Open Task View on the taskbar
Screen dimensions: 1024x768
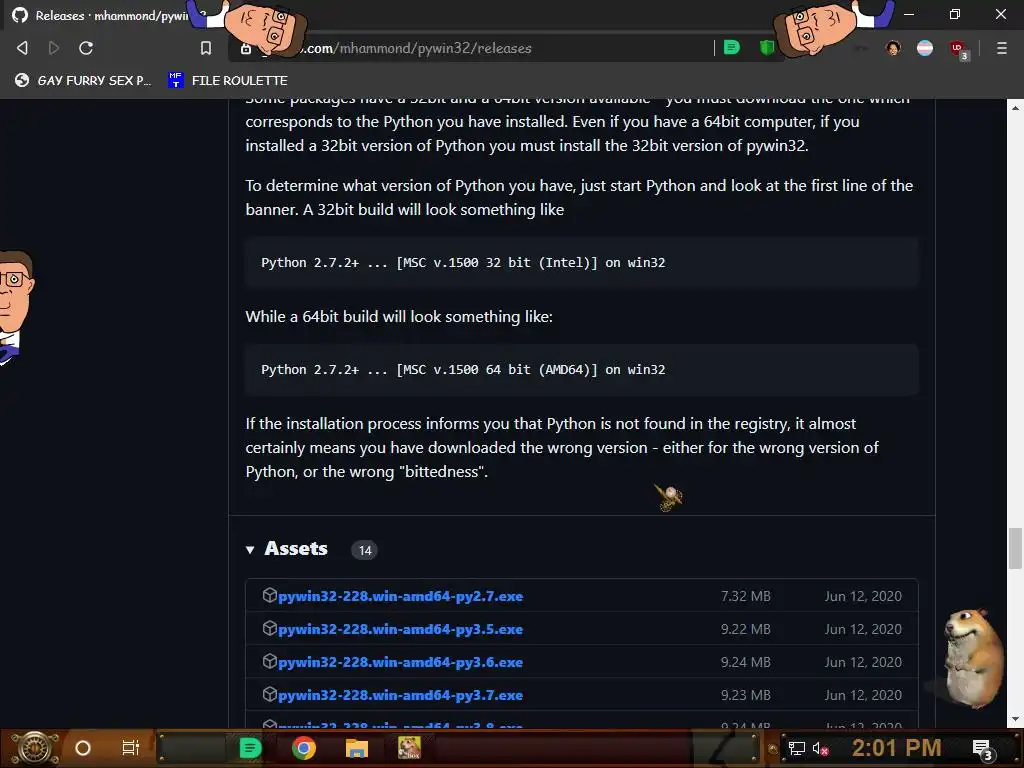click(x=131, y=748)
